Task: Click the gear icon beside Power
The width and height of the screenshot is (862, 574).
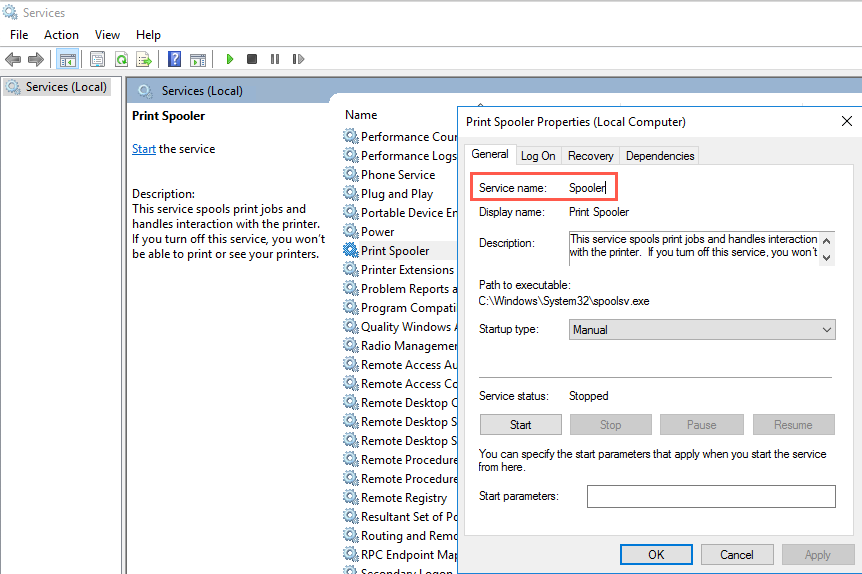Action: point(351,231)
